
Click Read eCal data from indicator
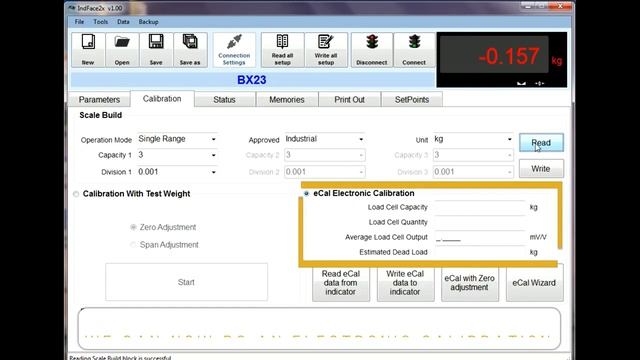point(341,283)
